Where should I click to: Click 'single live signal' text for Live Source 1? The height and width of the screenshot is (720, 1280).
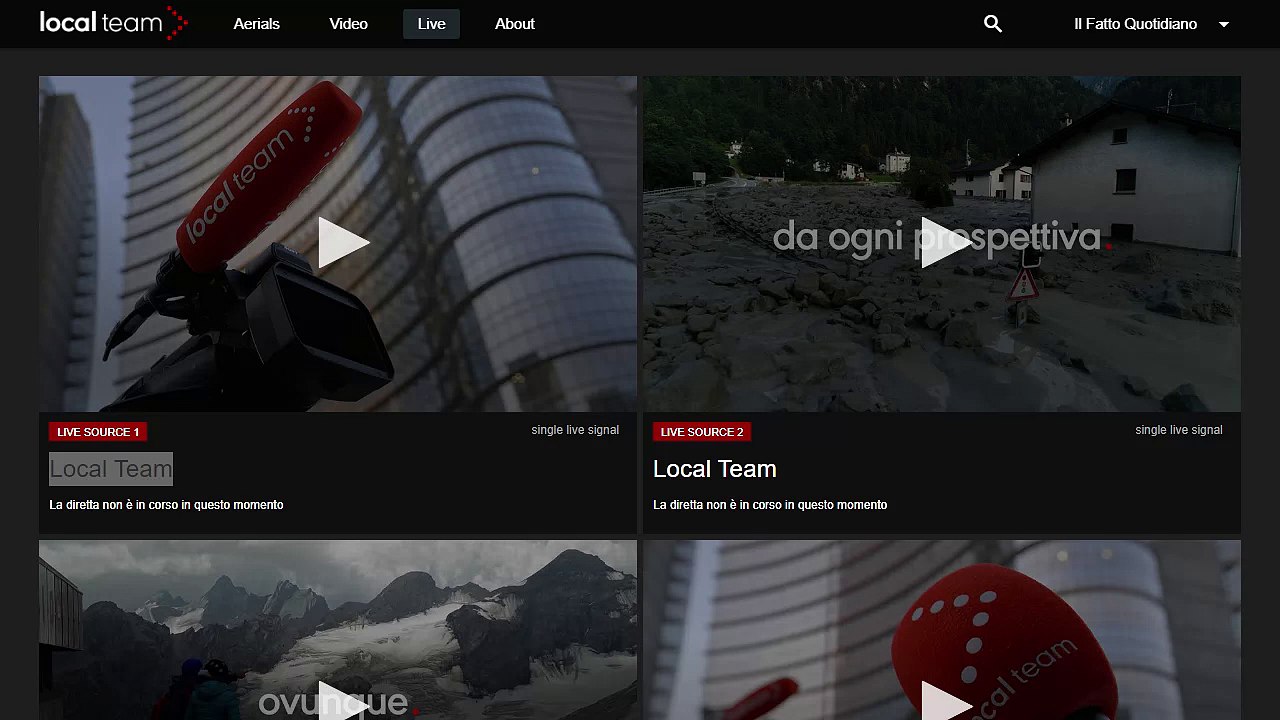point(575,430)
